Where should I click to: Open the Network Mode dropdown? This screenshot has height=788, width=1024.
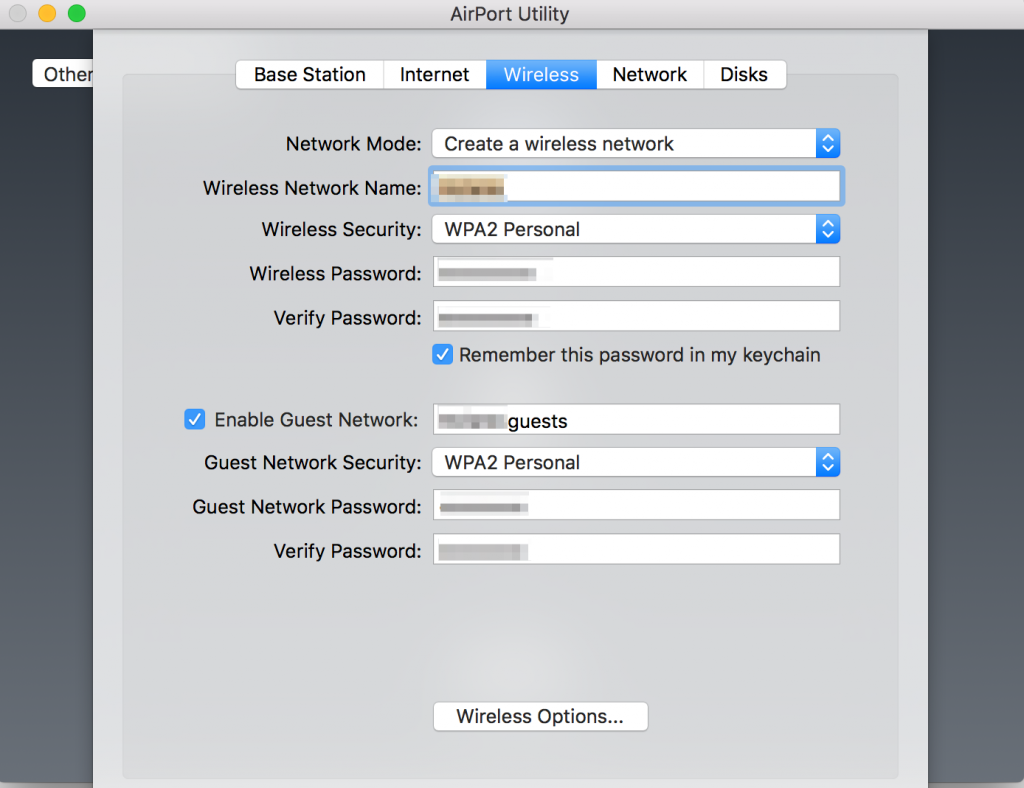pos(635,144)
